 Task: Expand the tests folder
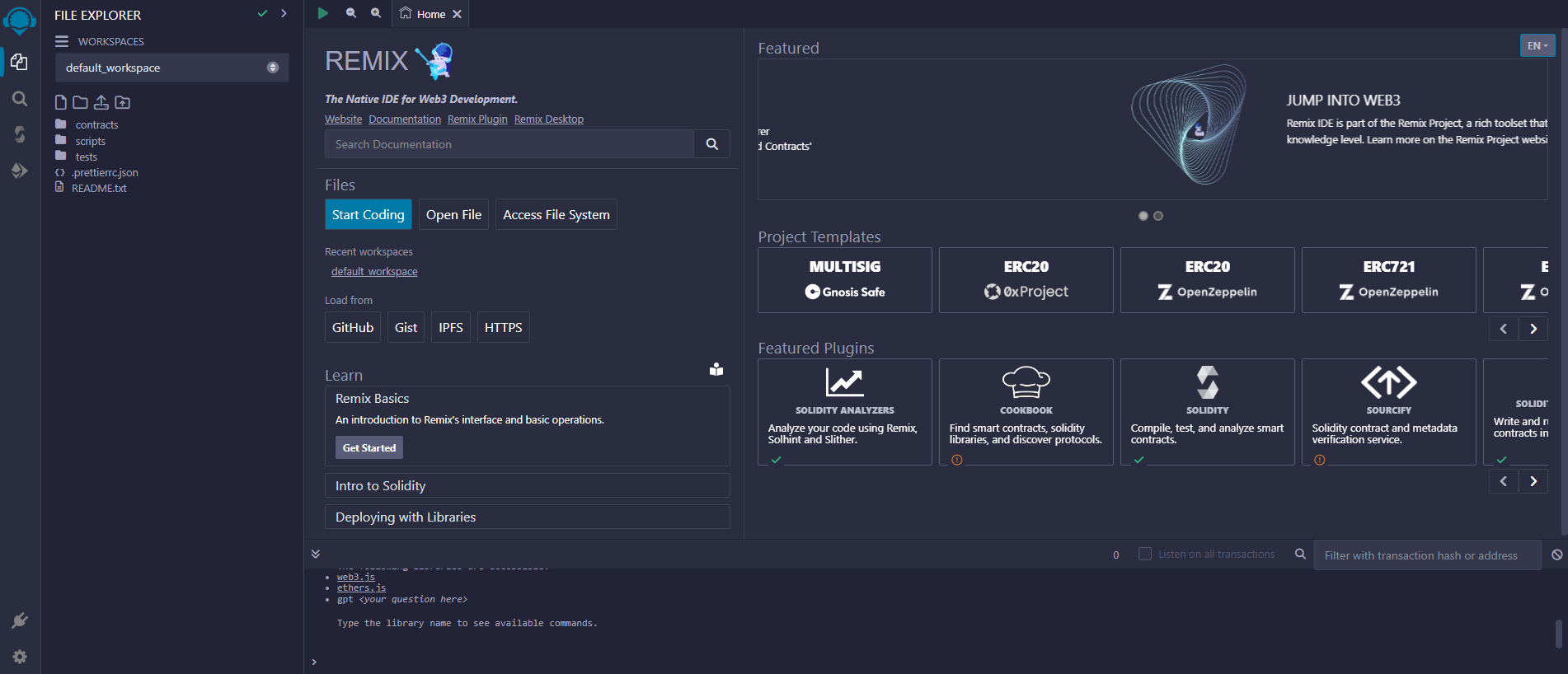[86, 157]
